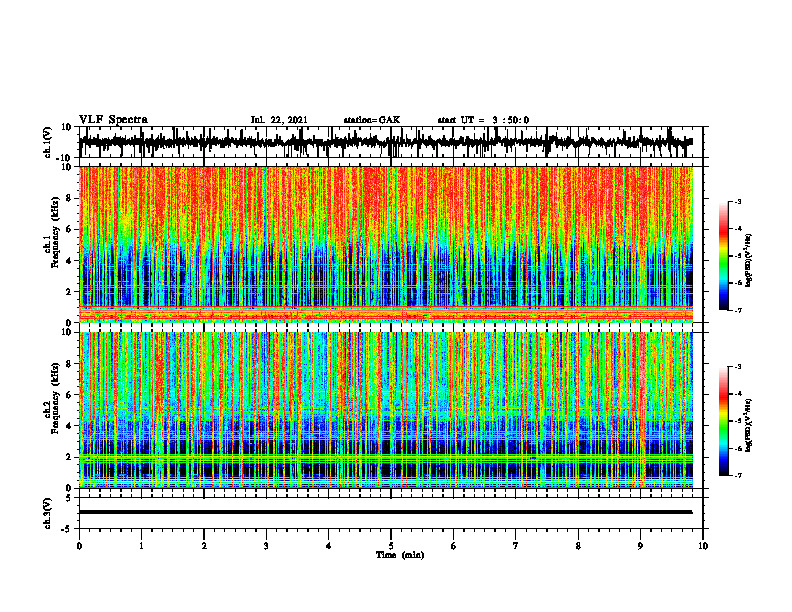Click the ch.2 colorbar log(PSD) unit label
The image size is (792, 612).
pyautogui.click(x=749, y=425)
